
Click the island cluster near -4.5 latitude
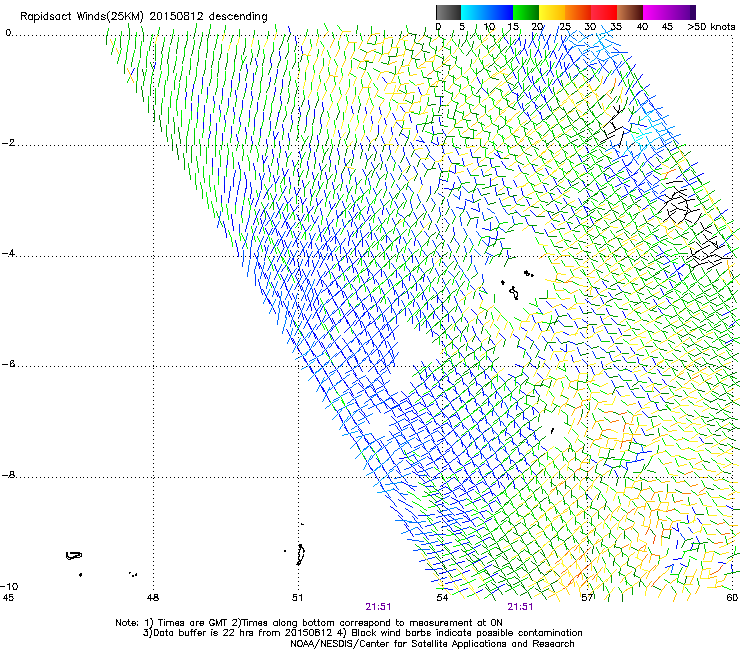point(517,285)
